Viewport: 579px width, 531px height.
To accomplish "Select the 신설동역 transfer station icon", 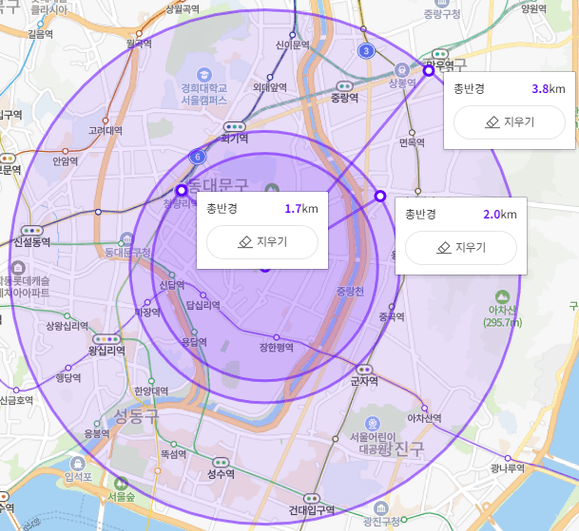I will (32, 230).
